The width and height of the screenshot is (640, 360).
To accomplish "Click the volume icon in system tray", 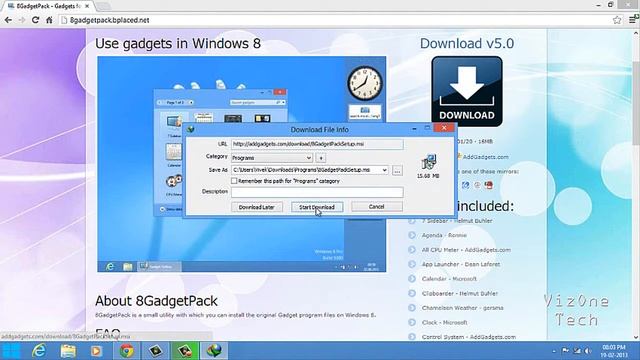I will [588, 351].
